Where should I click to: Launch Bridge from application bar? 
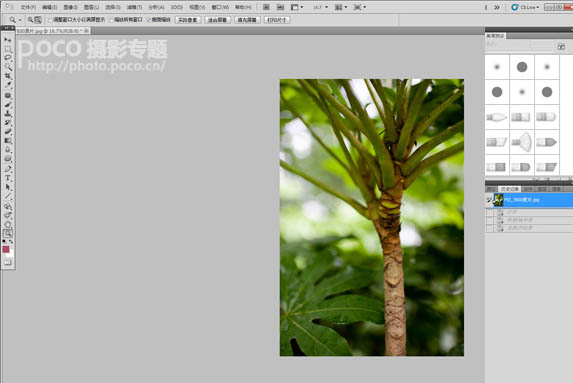click(266, 7)
